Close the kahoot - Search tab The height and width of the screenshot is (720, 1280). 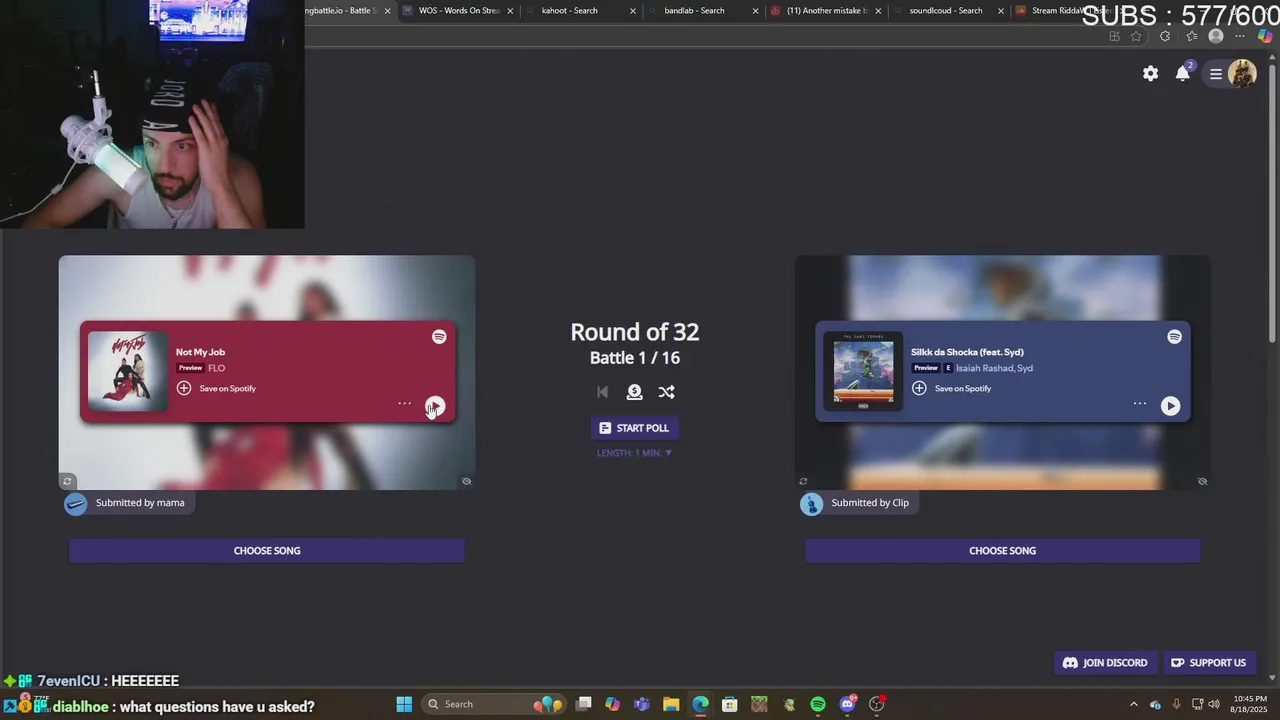[x=633, y=11]
